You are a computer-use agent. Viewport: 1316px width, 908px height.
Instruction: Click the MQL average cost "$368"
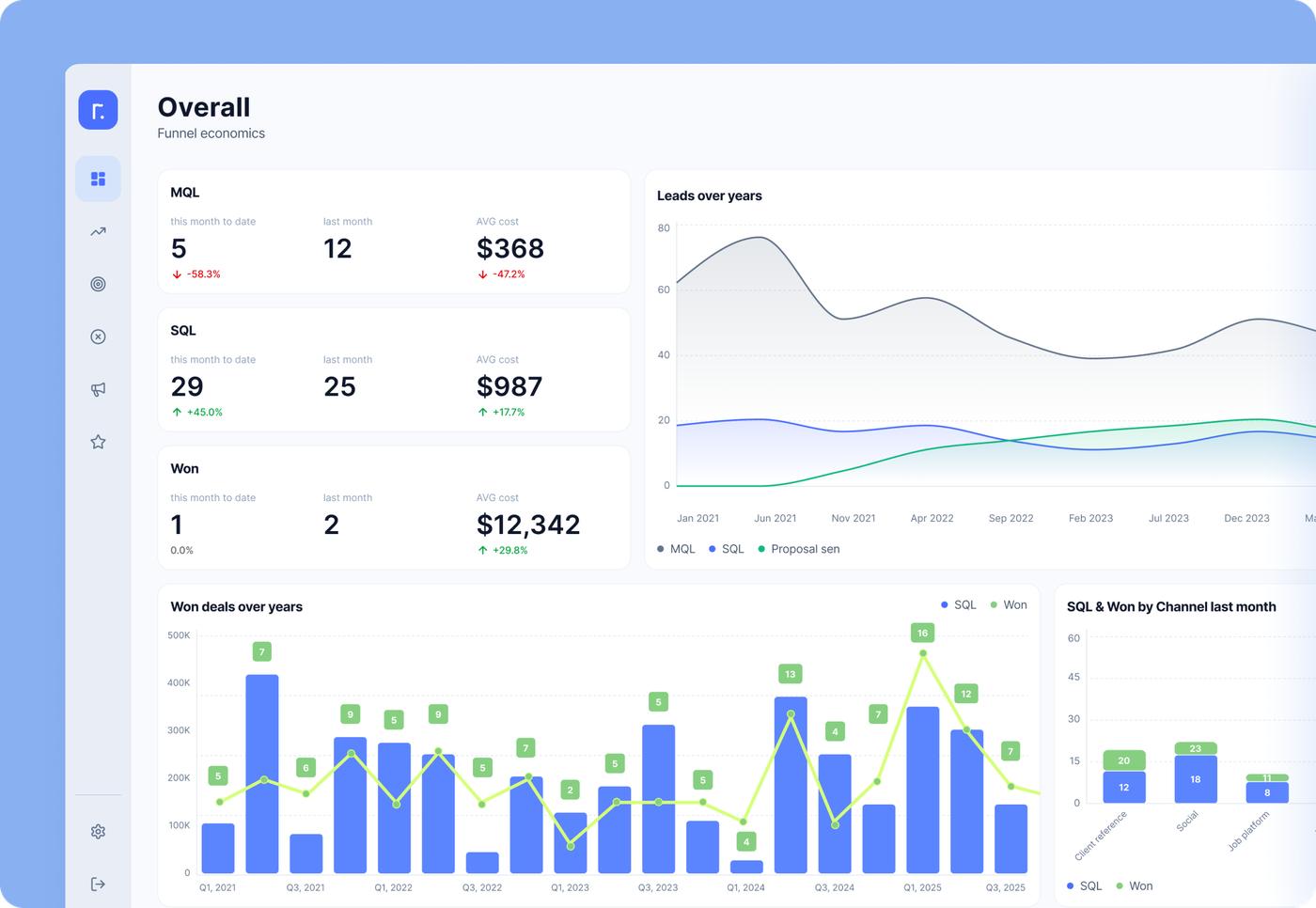click(510, 248)
